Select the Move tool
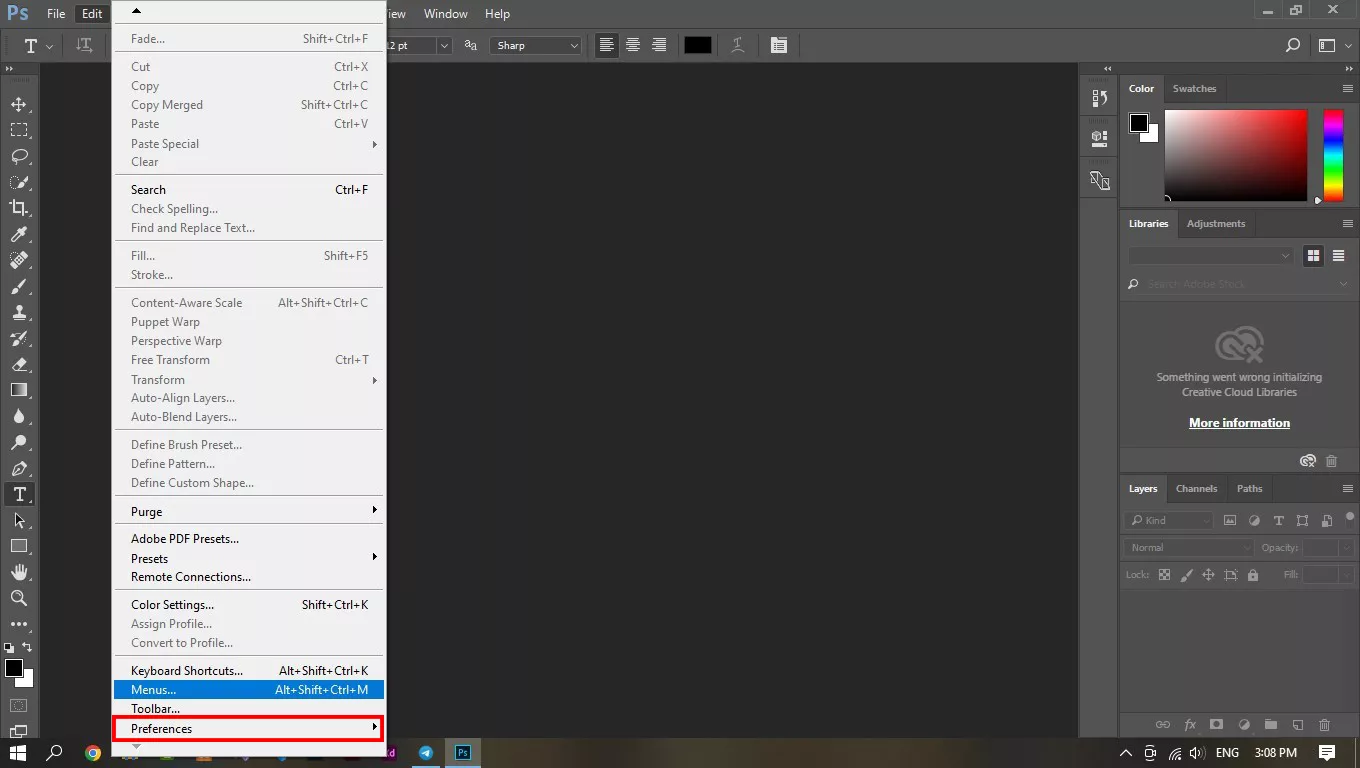This screenshot has height=768, width=1360. point(19,104)
